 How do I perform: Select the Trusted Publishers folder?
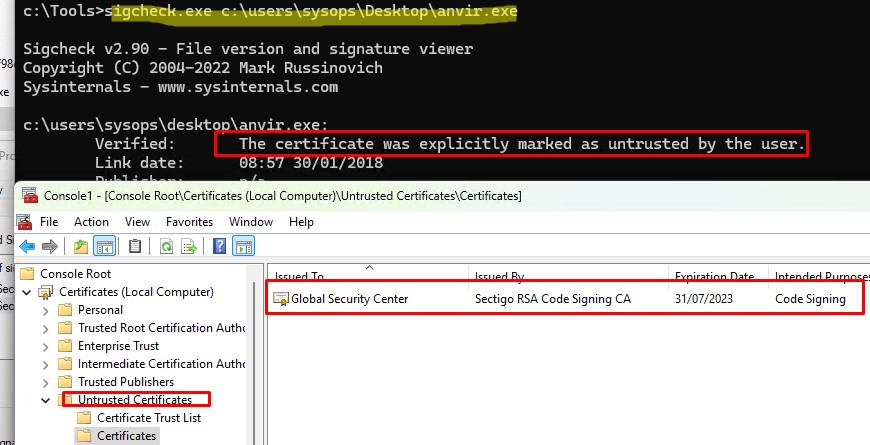tap(126, 382)
